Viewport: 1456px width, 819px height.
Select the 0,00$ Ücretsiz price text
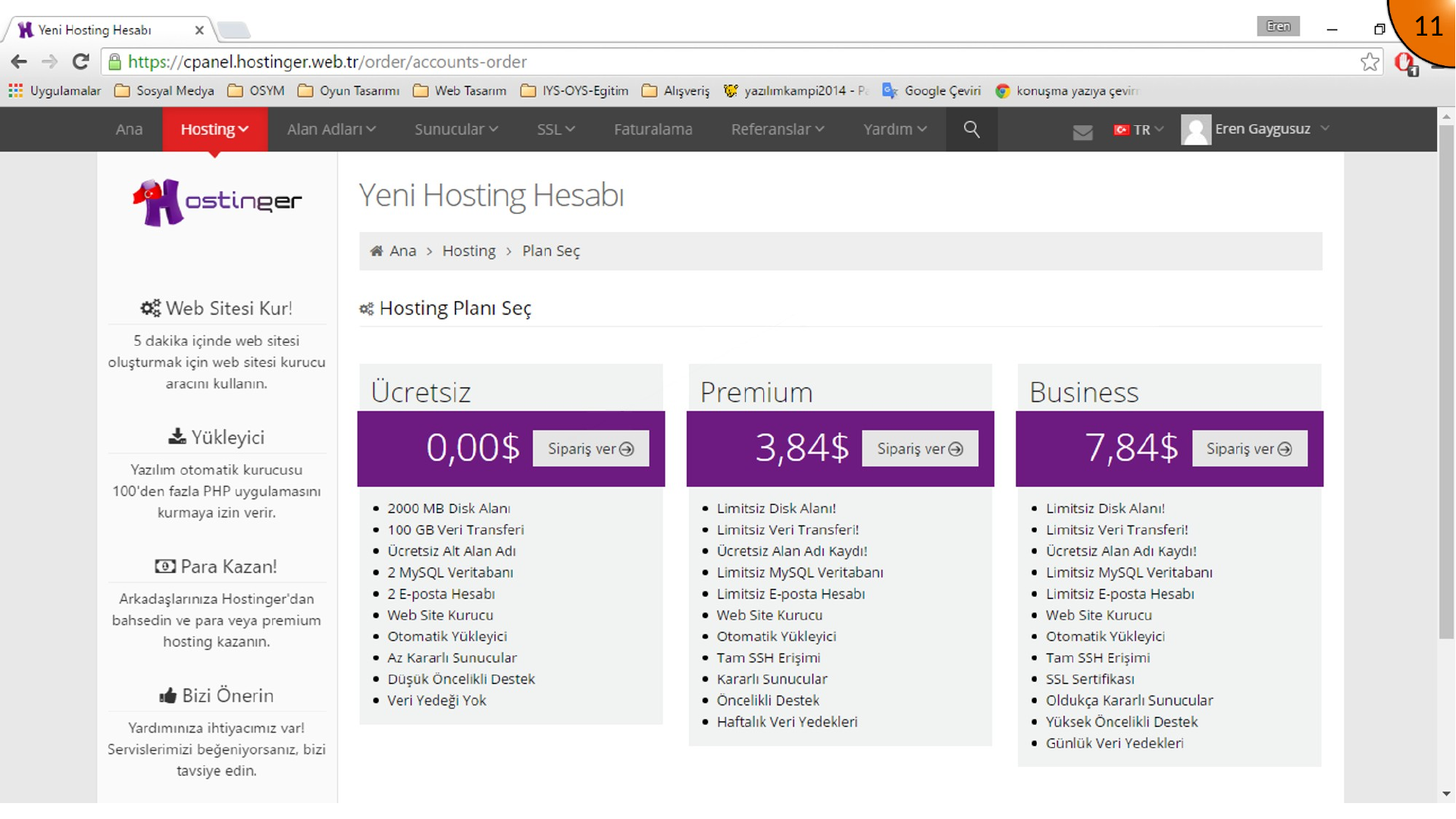click(x=473, y=447)
